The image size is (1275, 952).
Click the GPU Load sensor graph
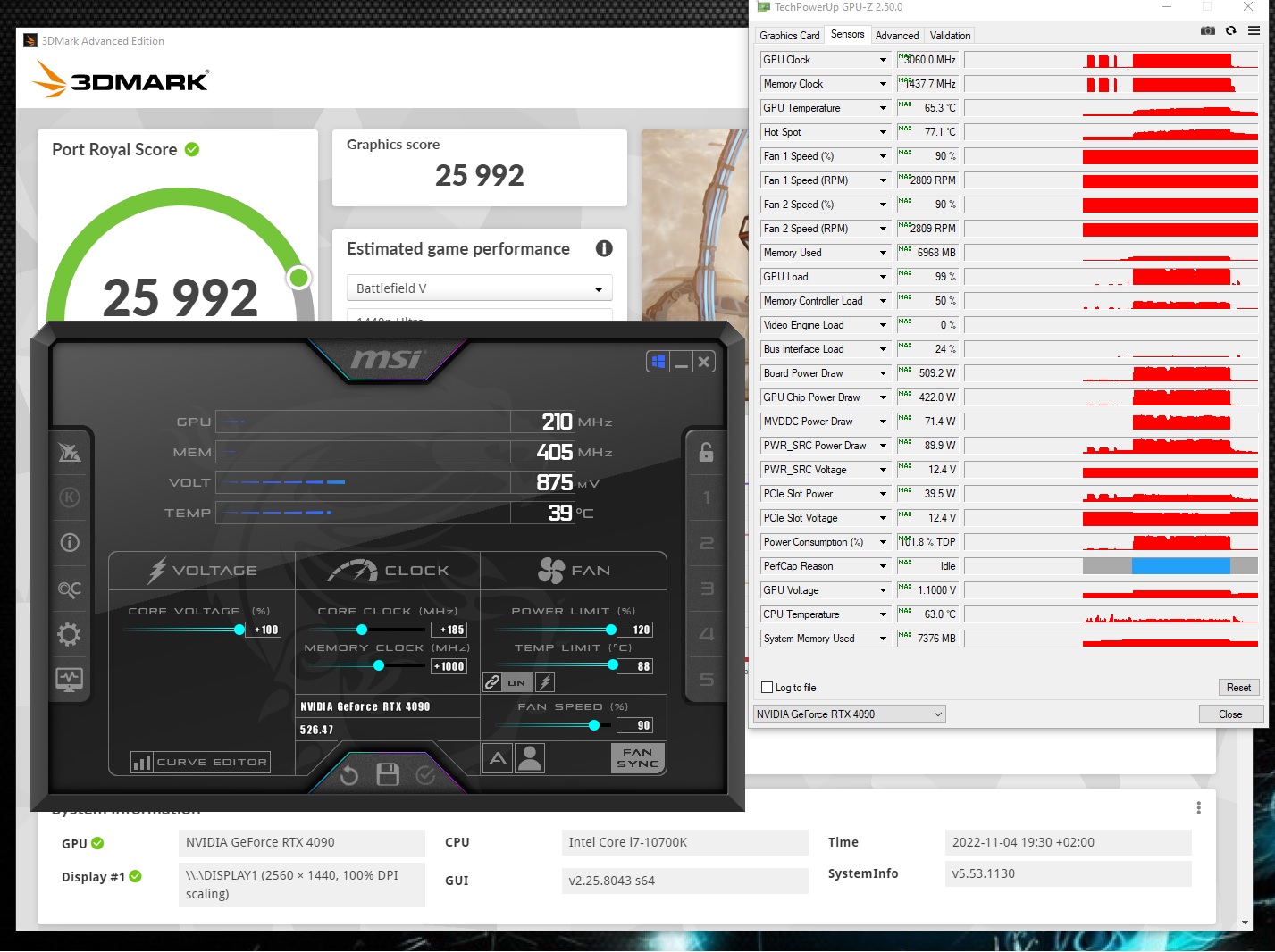[1111, 277]
